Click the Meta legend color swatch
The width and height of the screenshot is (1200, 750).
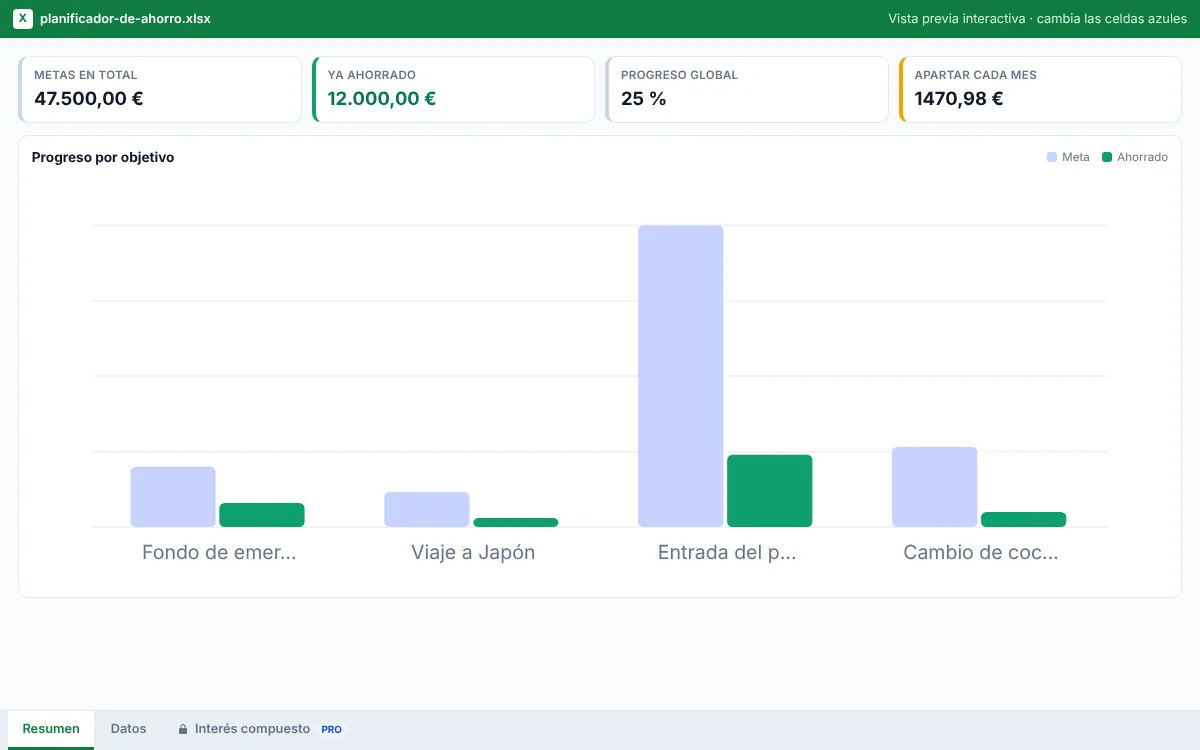click(x=1052, y=157)
